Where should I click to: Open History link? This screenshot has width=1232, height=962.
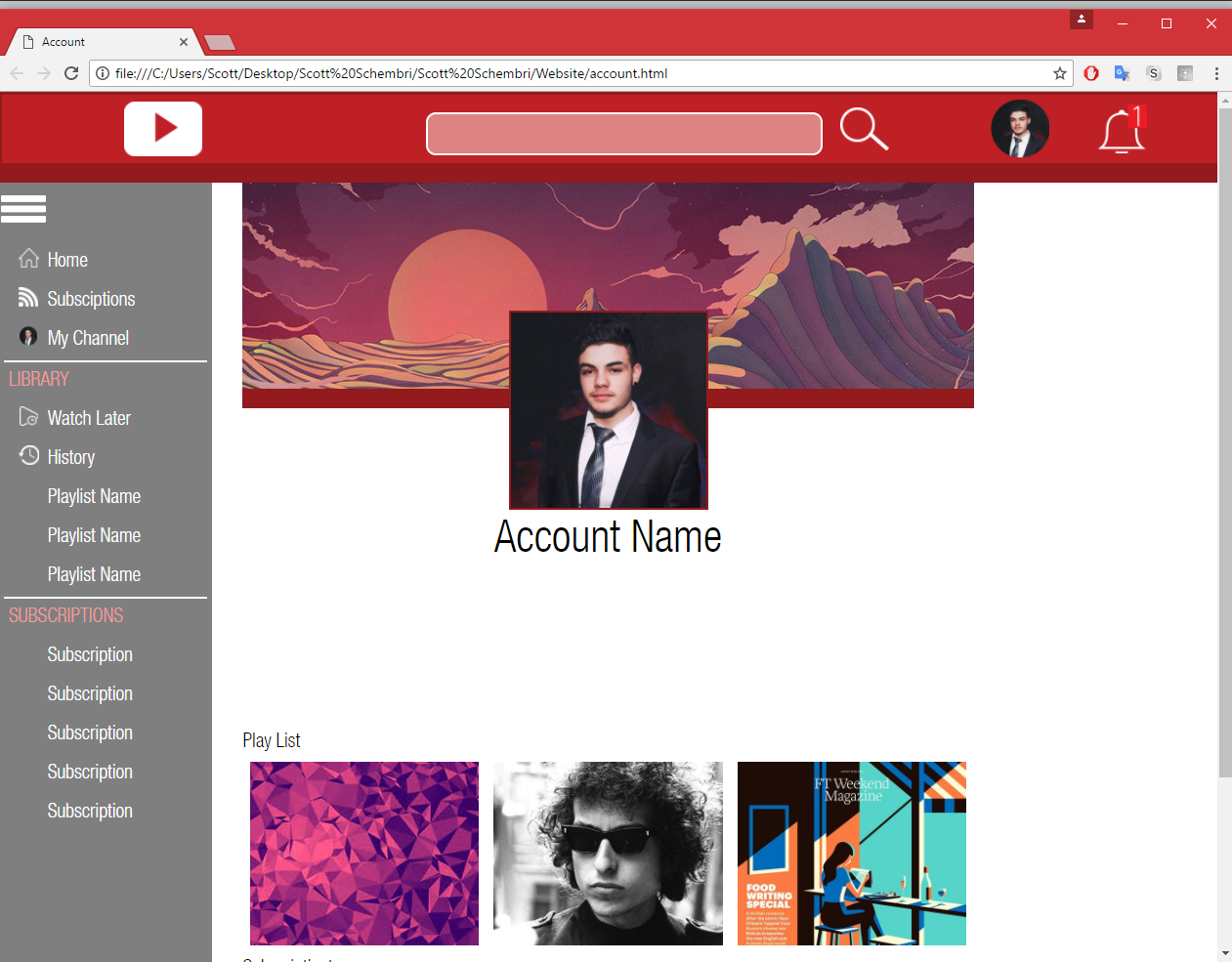pyautogui.click(x=71, y=457)
